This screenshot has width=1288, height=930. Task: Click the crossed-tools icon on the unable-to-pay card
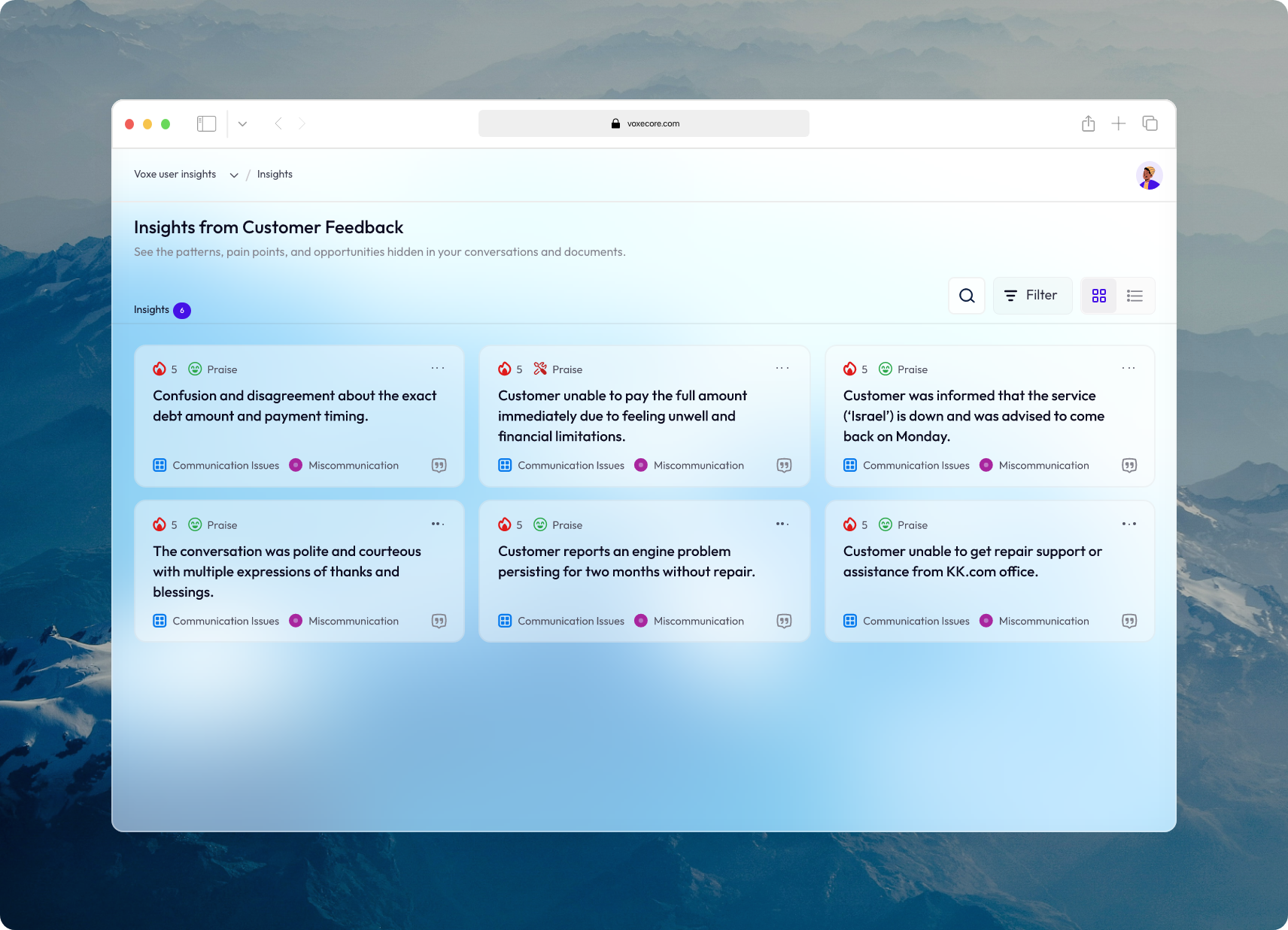(540, 369)
